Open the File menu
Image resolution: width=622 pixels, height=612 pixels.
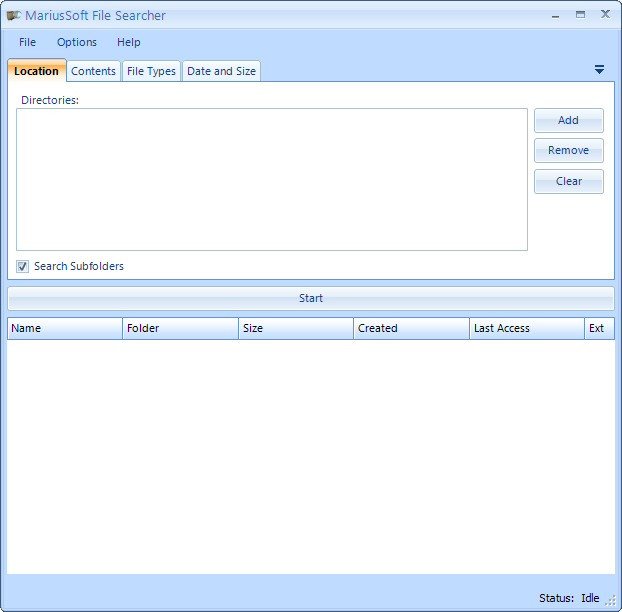27,42
